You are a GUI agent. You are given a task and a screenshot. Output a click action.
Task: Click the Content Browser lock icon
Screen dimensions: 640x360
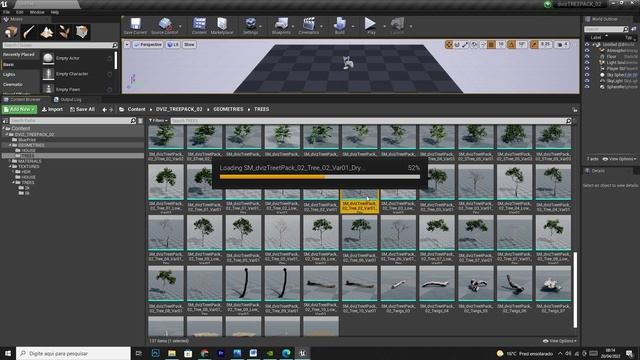click(x=575, y=110)
